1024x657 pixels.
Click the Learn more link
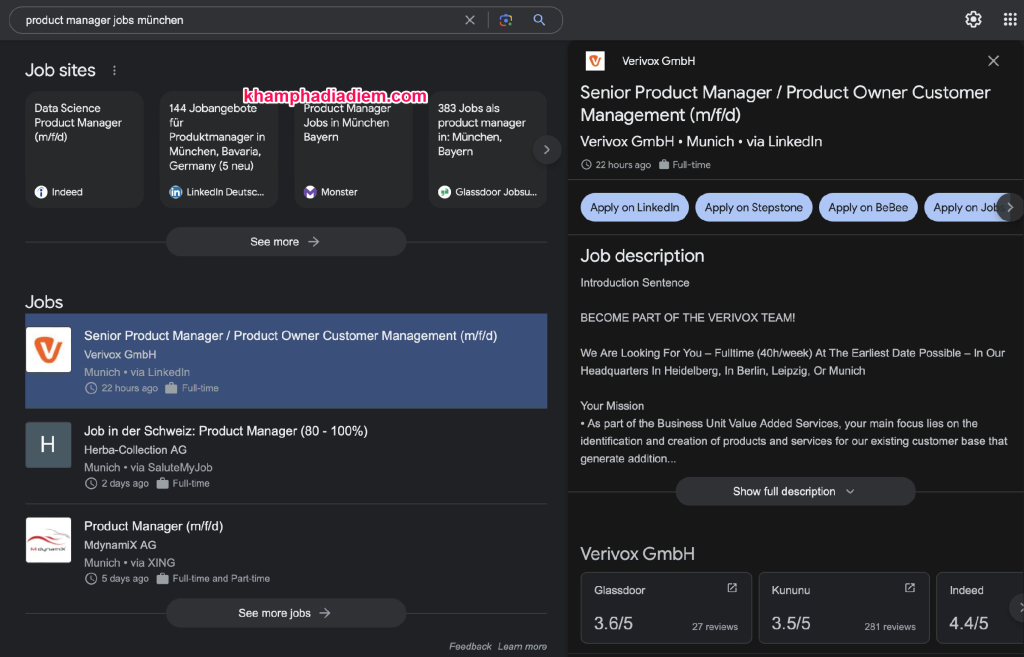point(522,647)
